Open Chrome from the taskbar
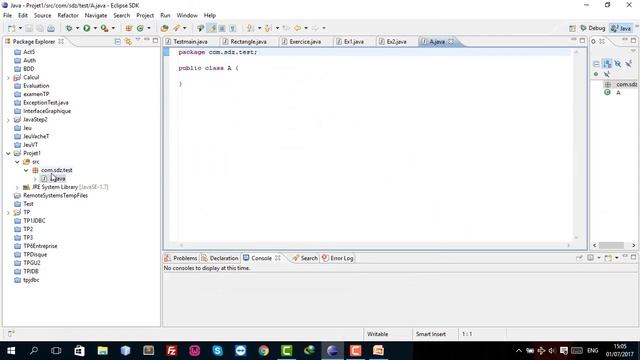 pos(264,351)
